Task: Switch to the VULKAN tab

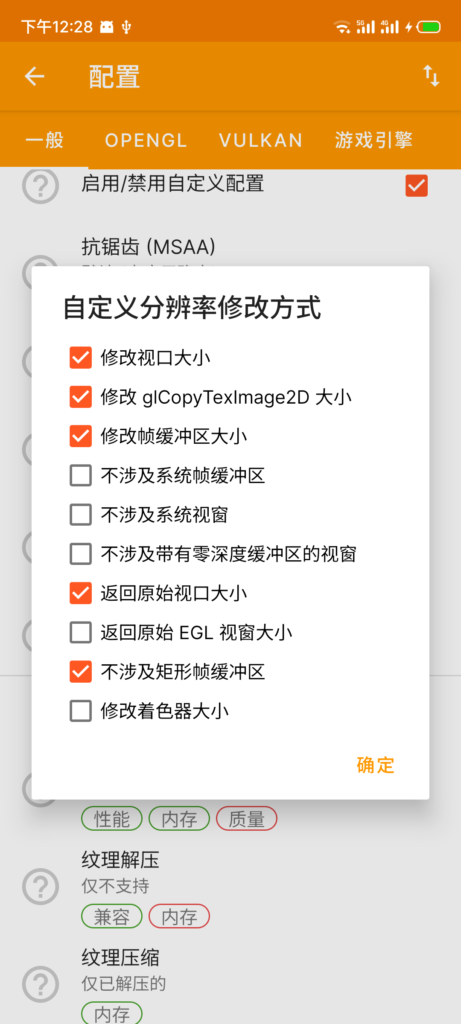Action: (x=261, y=140)
